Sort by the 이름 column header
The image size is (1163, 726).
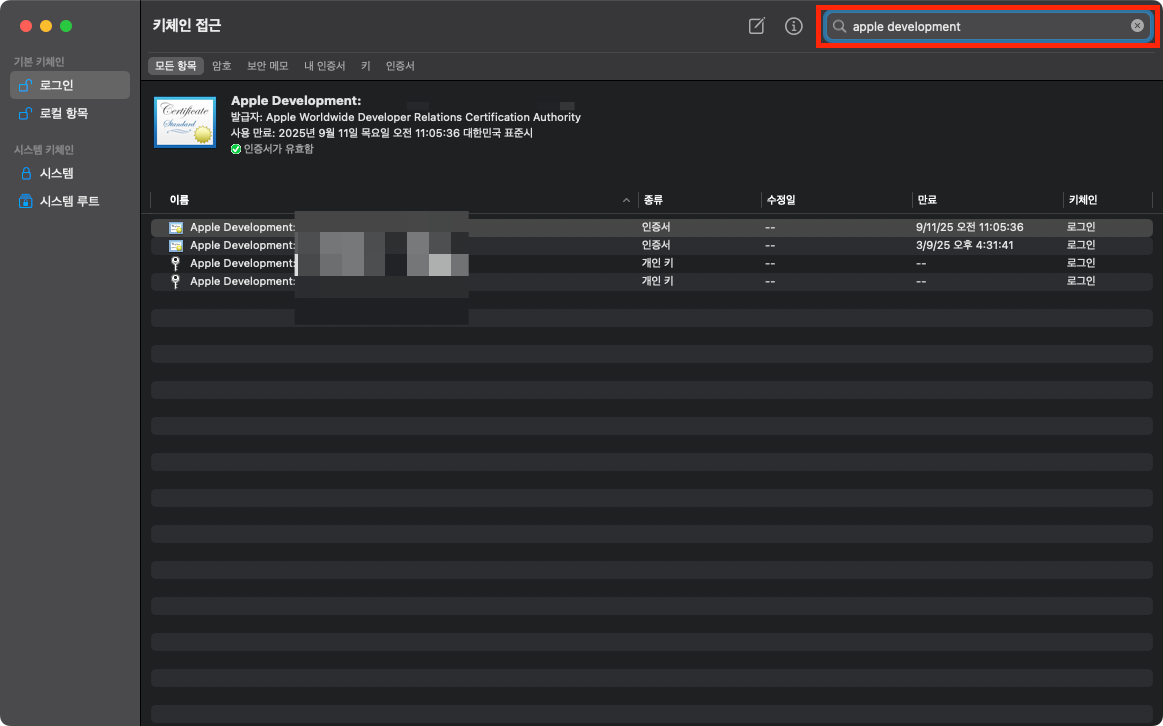179,200
